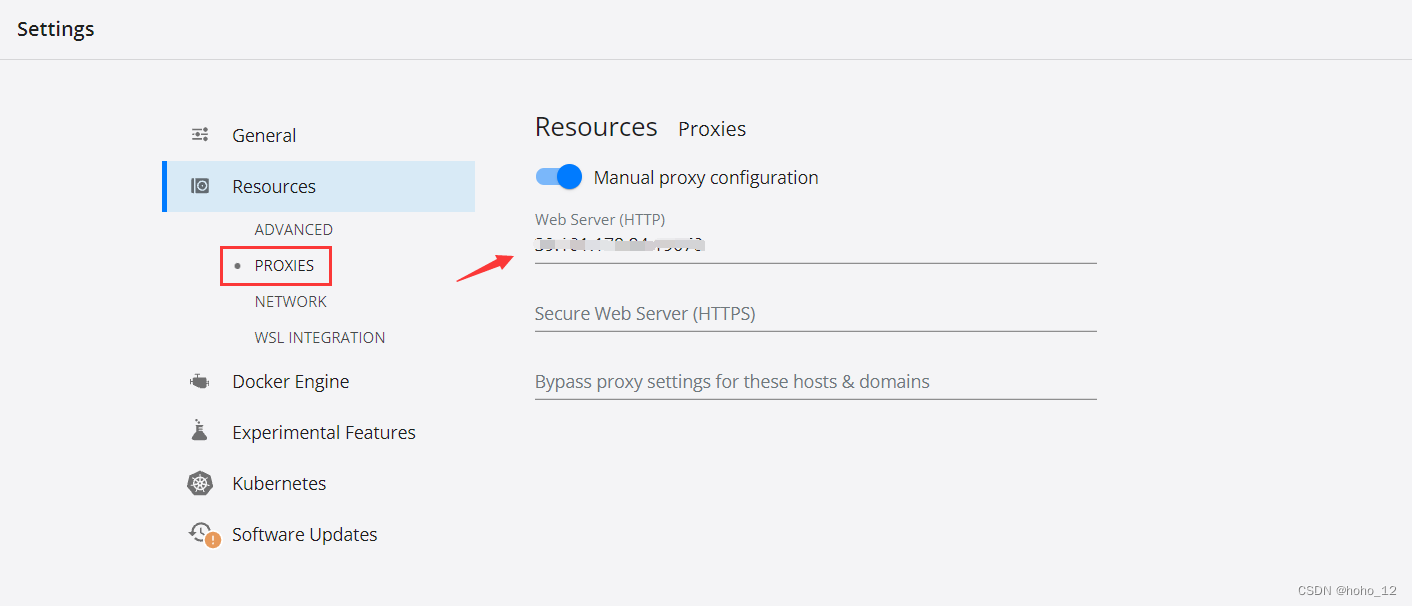Click the Docker Engine whale icon
Viewport: 1412px width, 606px height.
200,382
